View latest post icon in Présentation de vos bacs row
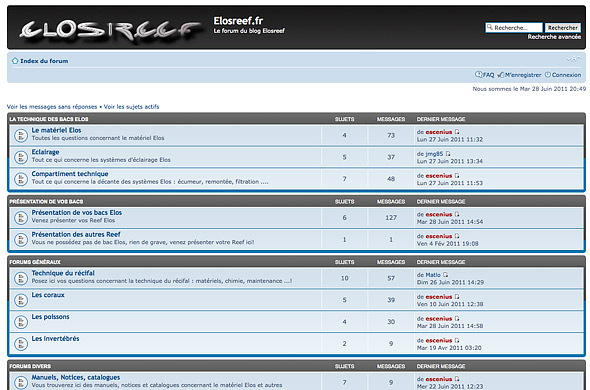590x390 pixels. coord(457,214)
